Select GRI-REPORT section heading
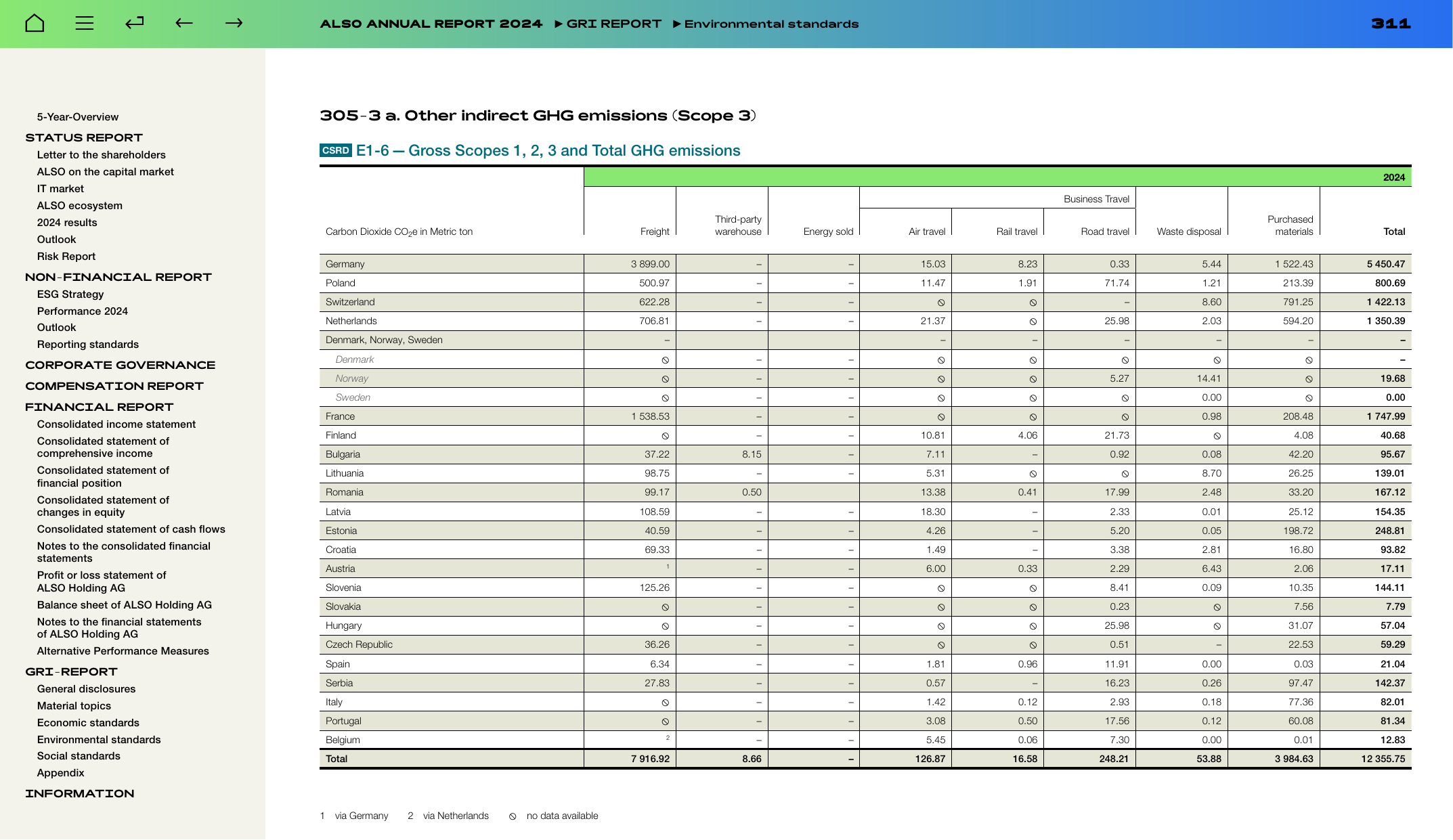Image resolution: width=1453 pixels, height=840 pixels. coord(72,671)
